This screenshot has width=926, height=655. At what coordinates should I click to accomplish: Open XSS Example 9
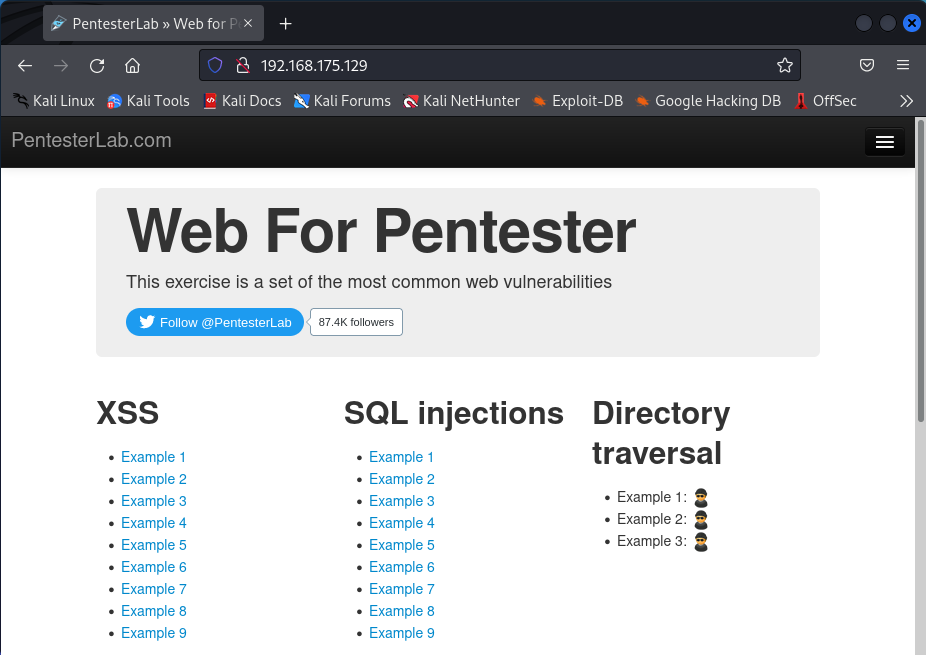click(x=154, y=633)
